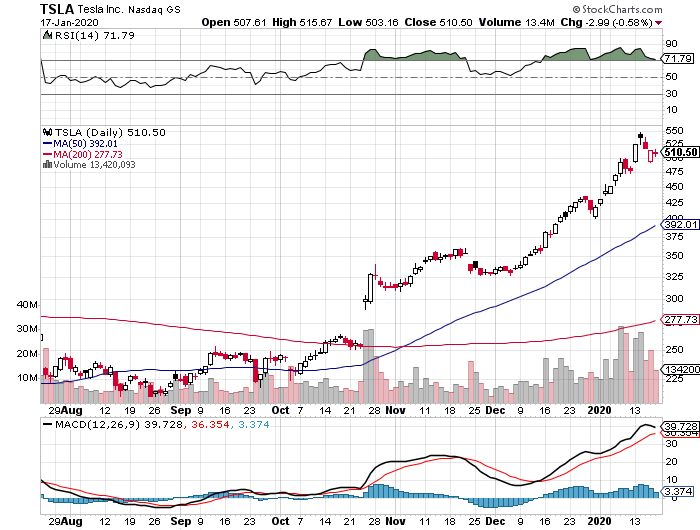Click the 250 price axis label
700x530 pixels.
pyautogui.click(x=674, y=350)
